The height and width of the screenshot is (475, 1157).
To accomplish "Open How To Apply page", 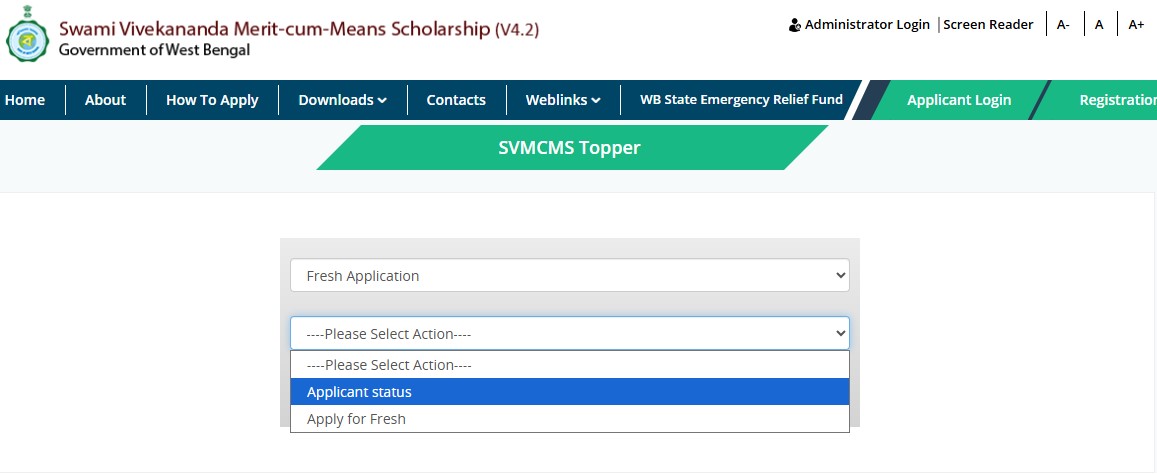I will coord(213,100).
